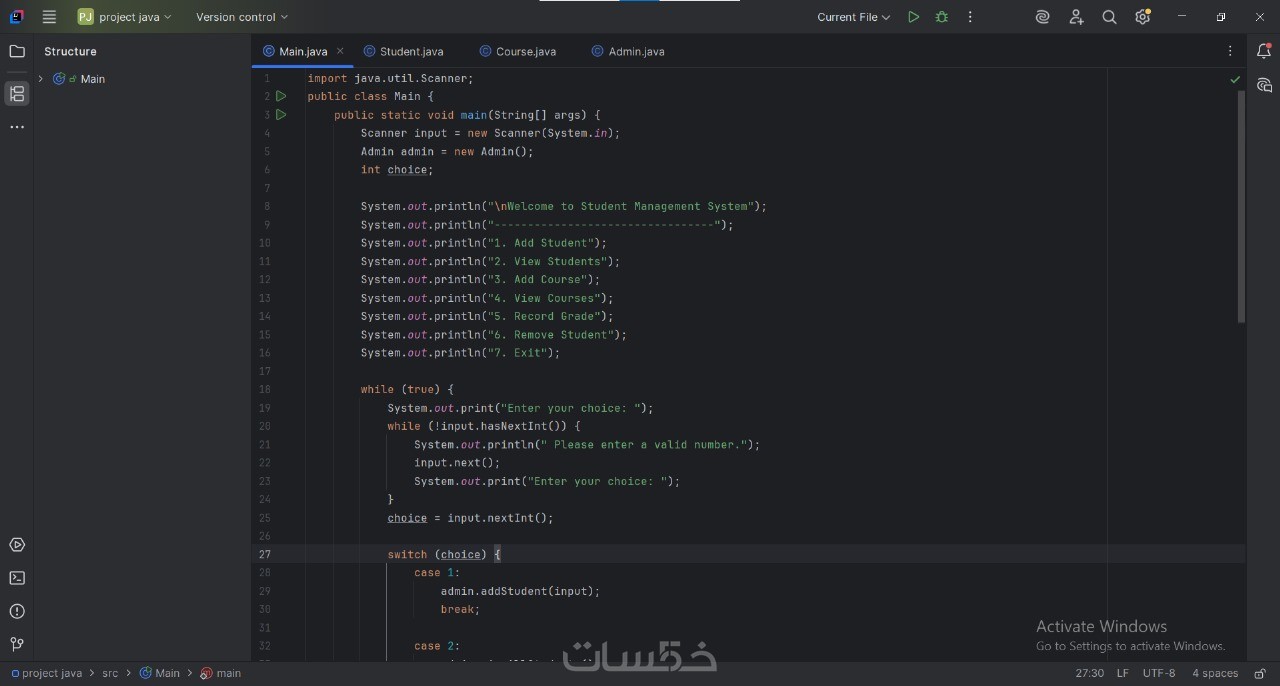Toggle the Structure tool window icon
The width and height of the screenshot is (1280, 686).
tap(17, 94)
